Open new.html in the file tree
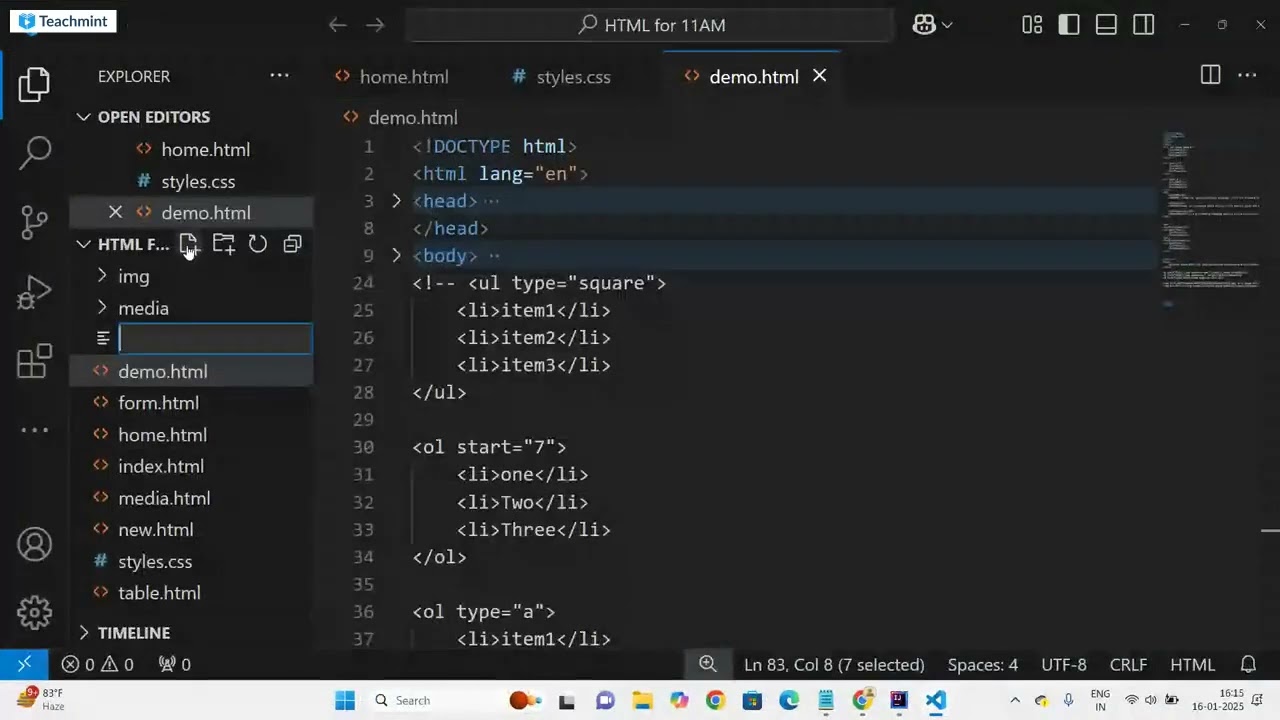This screenshot has width=1280, height=720. click(x=155, y=530)
